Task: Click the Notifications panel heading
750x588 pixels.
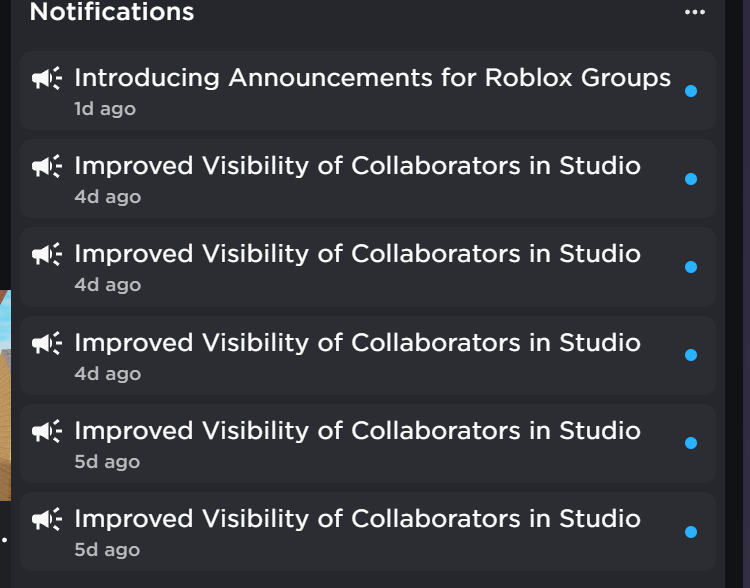Action: [x=112, y=12]
